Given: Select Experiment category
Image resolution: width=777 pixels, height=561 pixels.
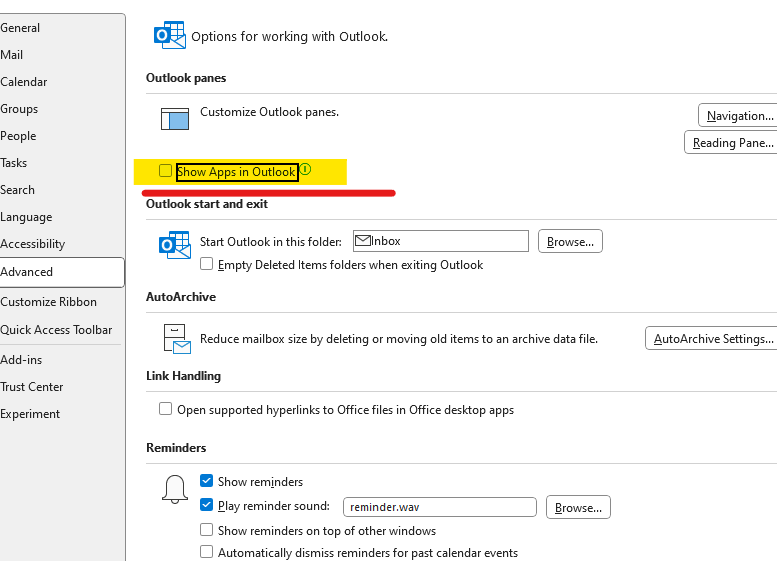Looking at the screenshot, I should point(30,414).
